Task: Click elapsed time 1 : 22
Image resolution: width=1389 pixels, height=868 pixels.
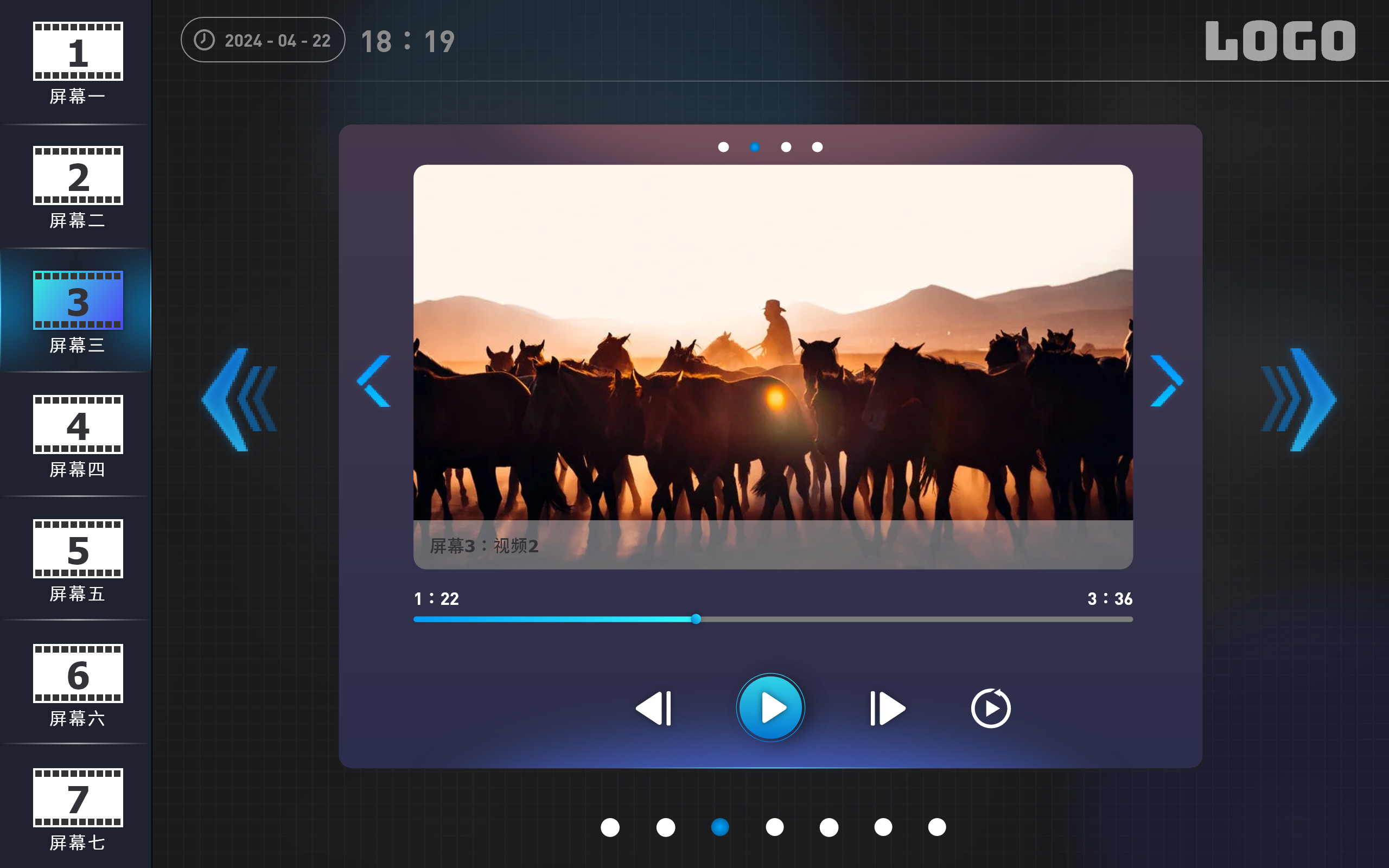Action: (436, 599)
